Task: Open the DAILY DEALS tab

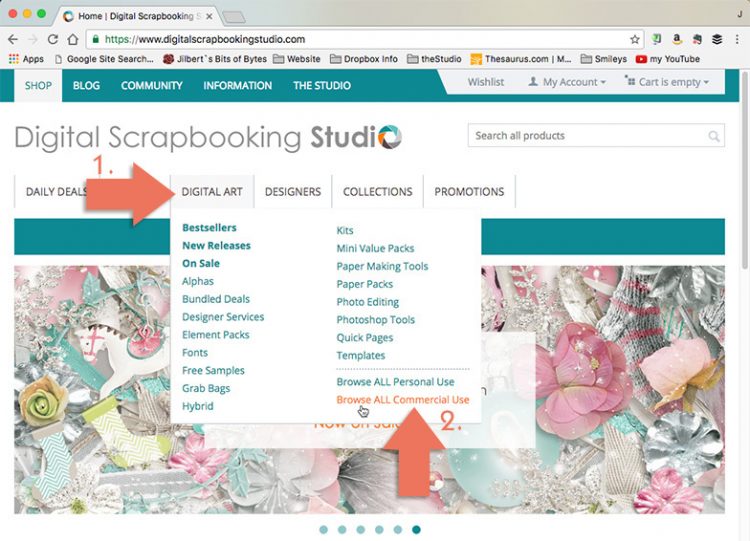Action: pyautogui.click(x=56, y=192)
